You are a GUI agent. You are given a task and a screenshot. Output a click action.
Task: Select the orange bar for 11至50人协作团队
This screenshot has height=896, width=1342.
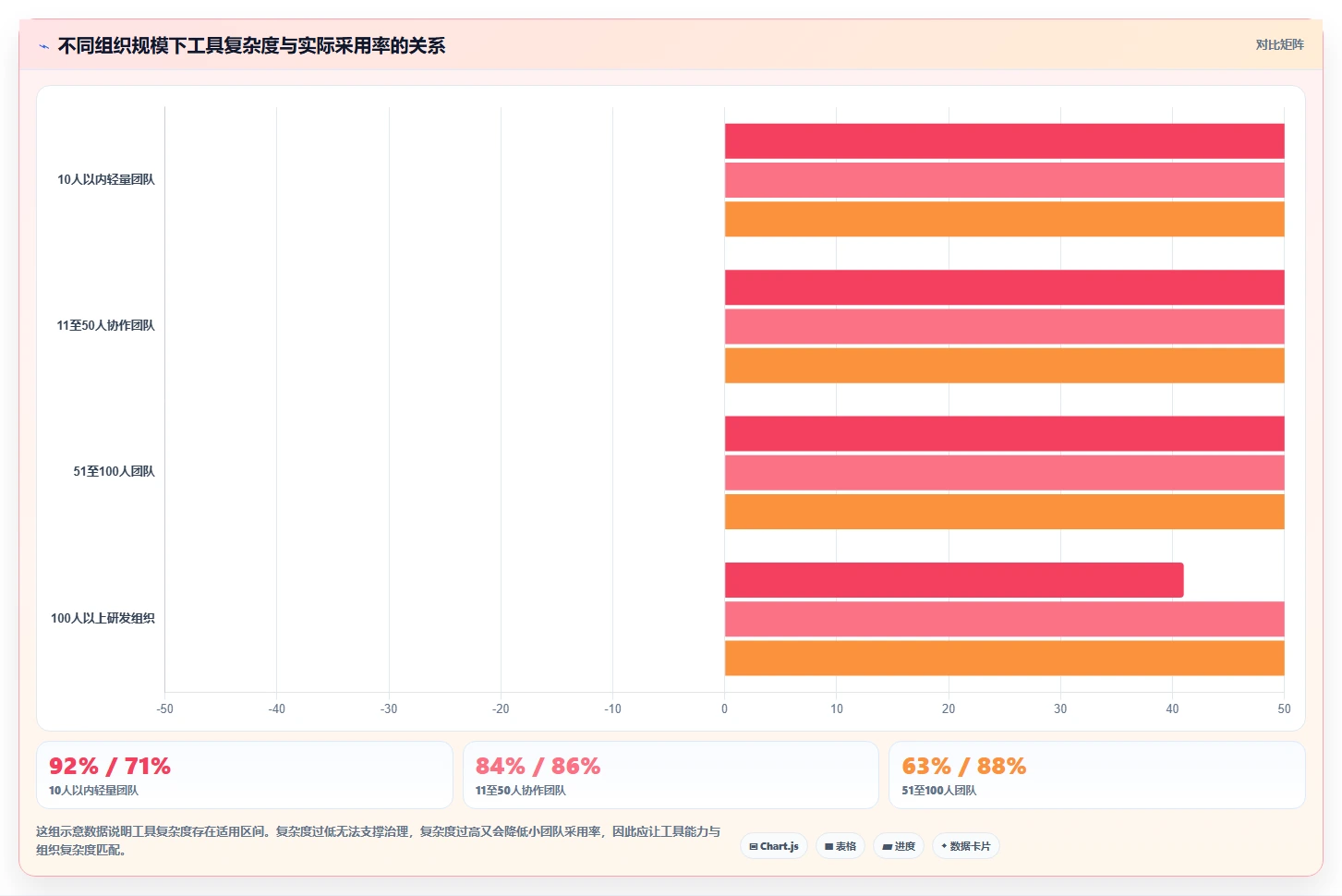coord(1004,365)
